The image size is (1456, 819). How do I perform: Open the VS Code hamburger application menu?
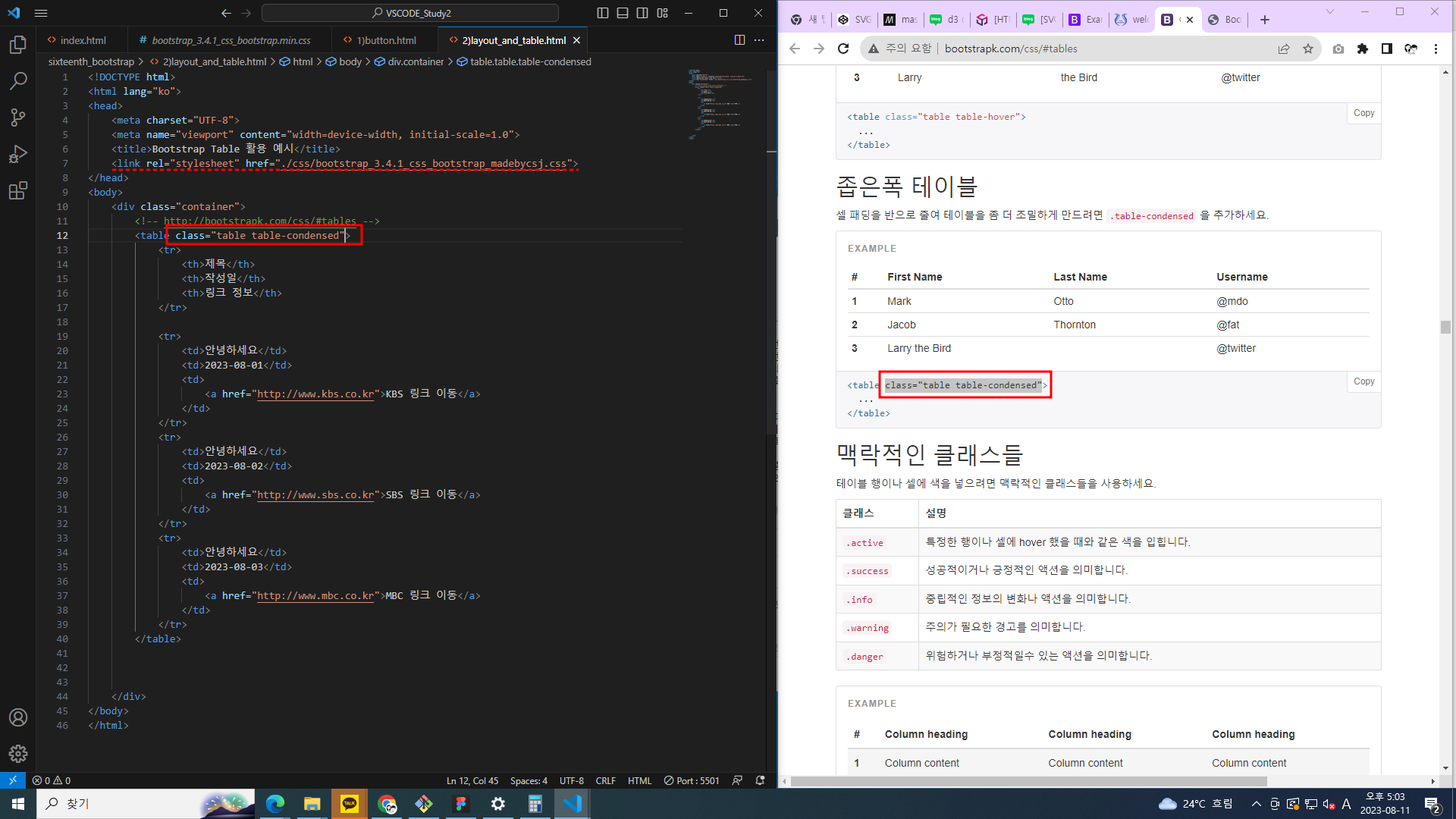[41, 13]
